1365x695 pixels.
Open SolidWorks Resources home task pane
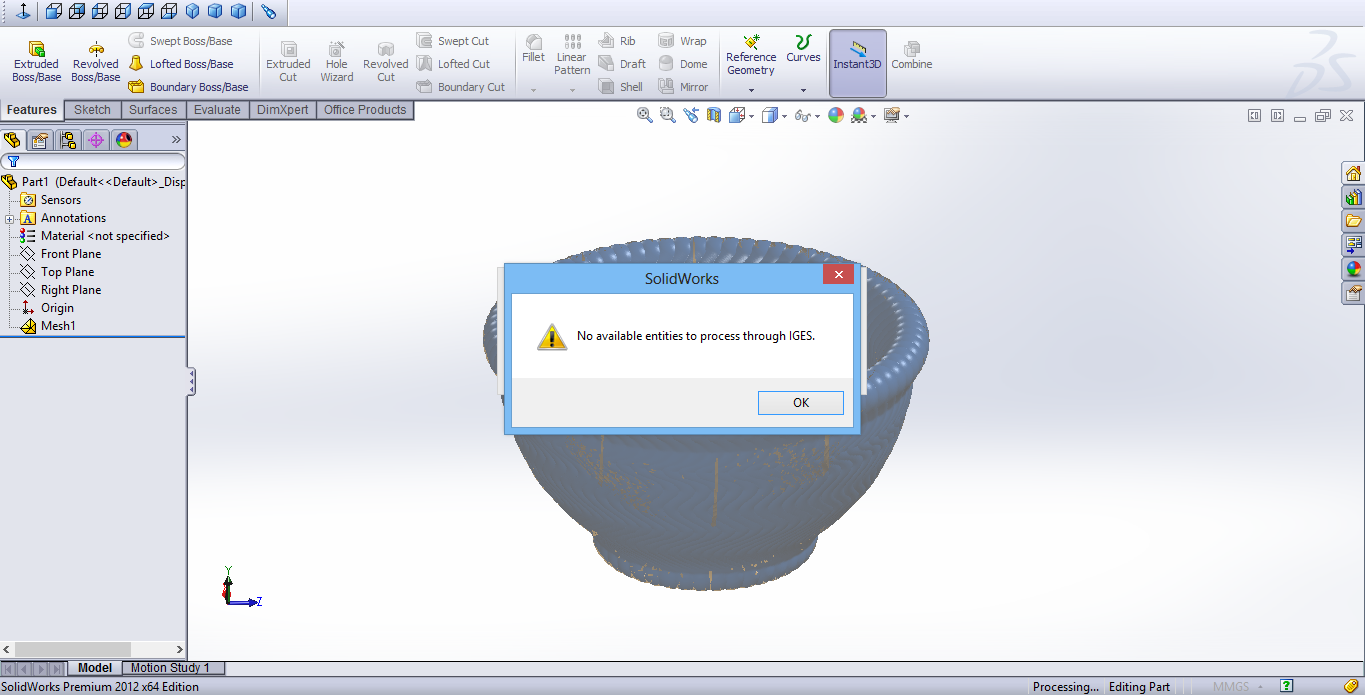click(x=1353, y=174)
